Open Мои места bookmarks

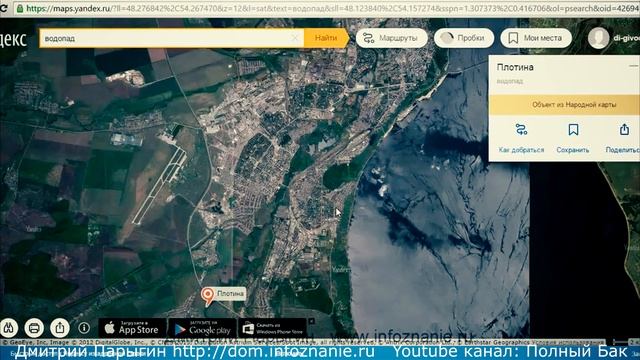pos(536,38)
